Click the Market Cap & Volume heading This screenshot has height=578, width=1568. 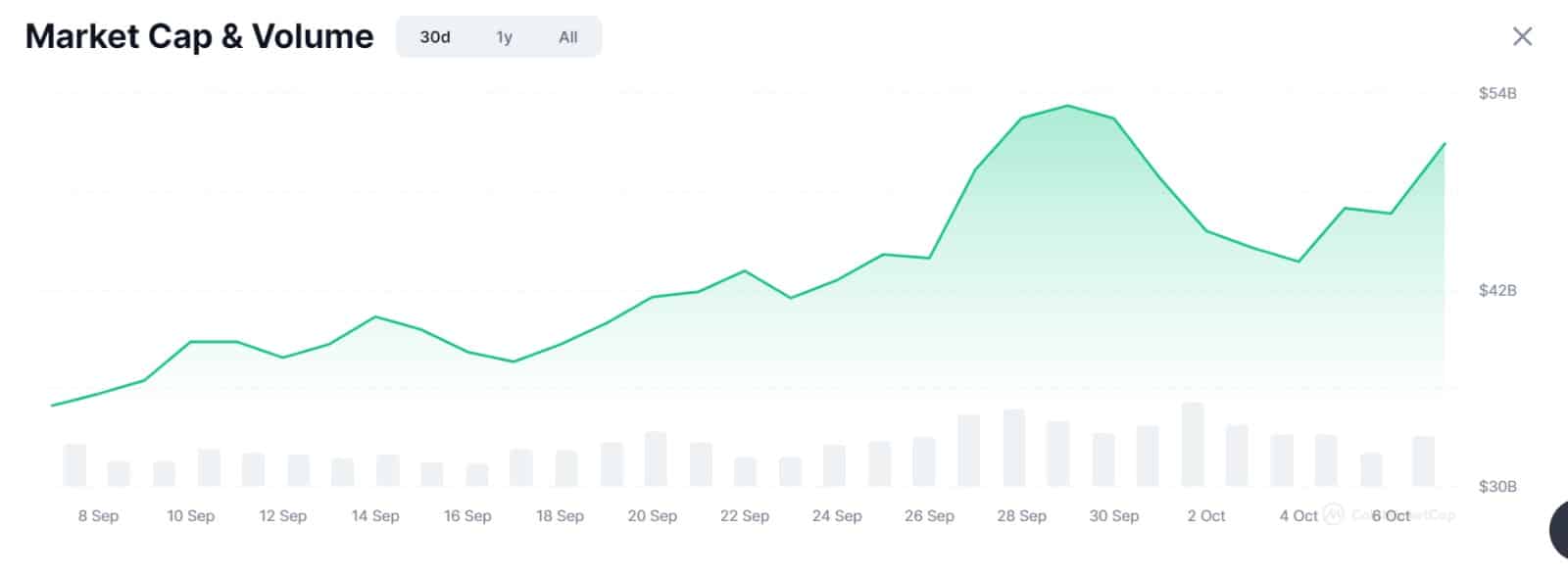[199, 37]
